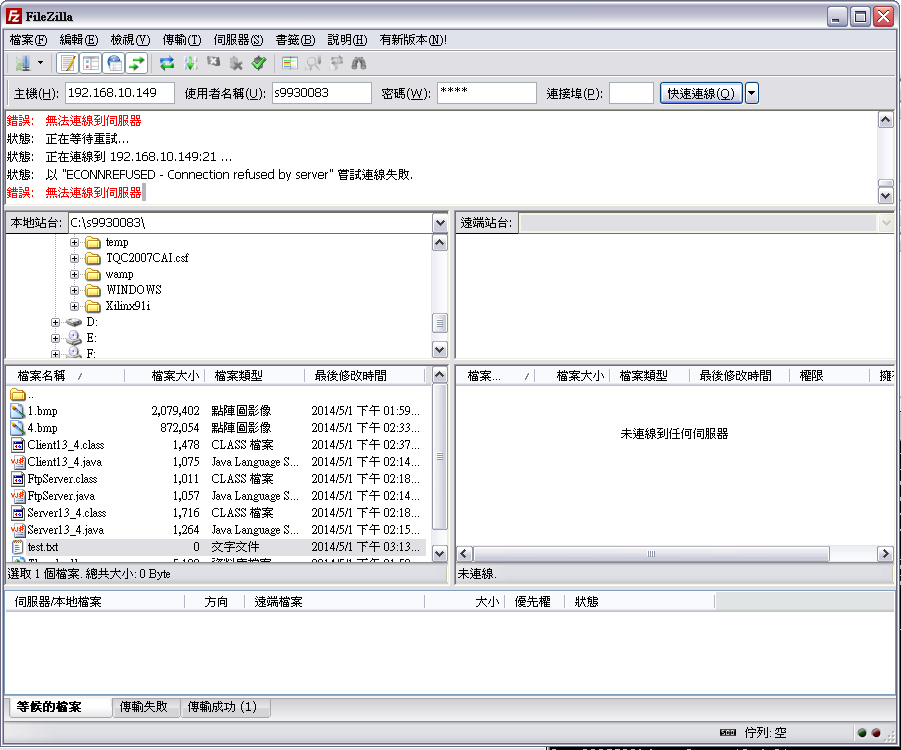
Task: Click the refresh file lists icon
Action: pyautogui.click(x=167, y=63)
